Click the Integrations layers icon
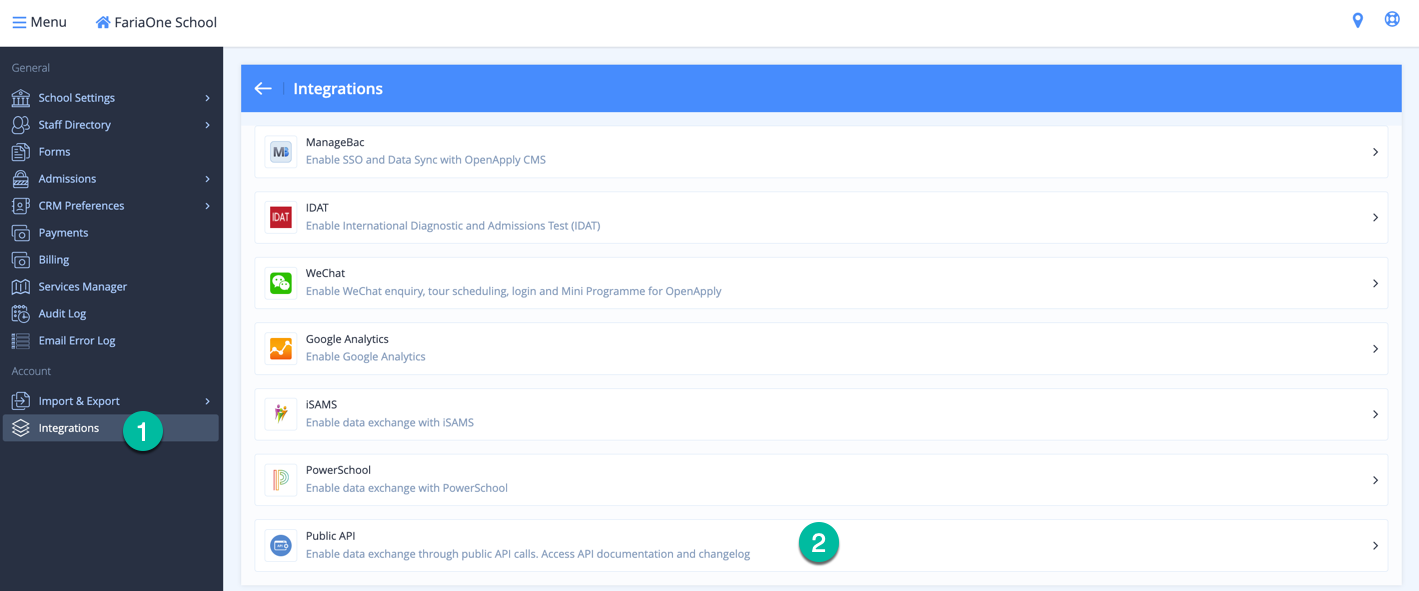 pos(20,428)
